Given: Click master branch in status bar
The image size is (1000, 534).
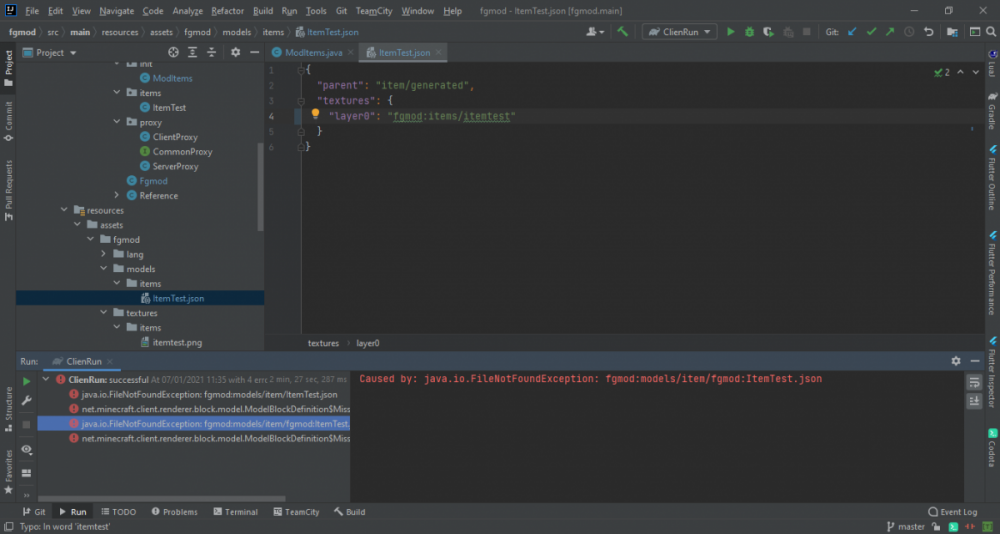Looking at the screenshot, I should click(x=906, y=526).
